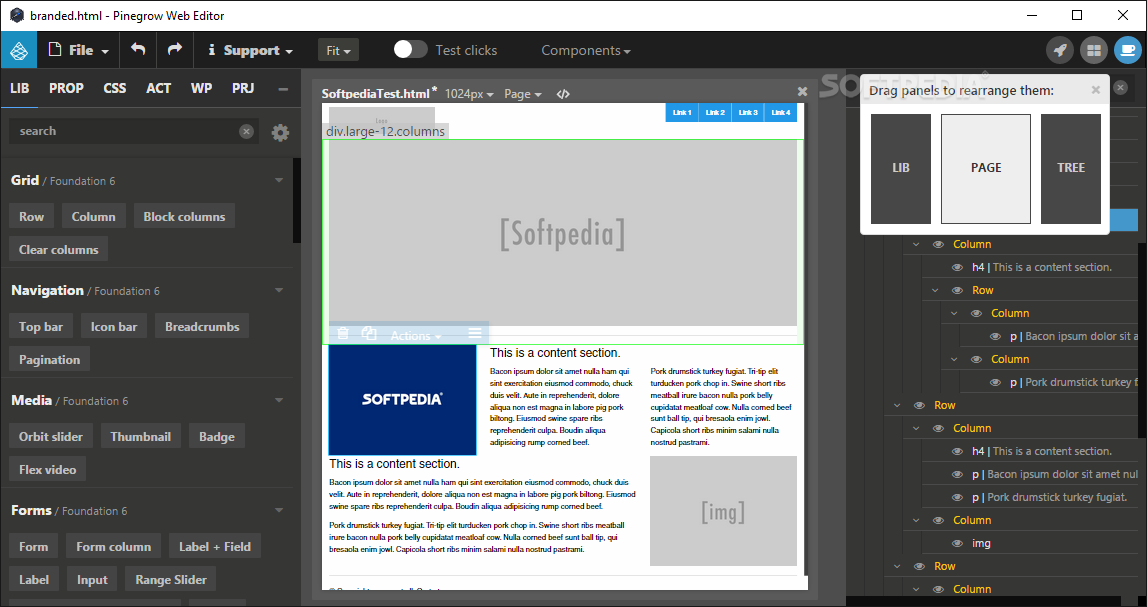The width and height of the screenshot is (1147, 607).
Task: Click the coffee cup icon
Action: (1127, 50)
